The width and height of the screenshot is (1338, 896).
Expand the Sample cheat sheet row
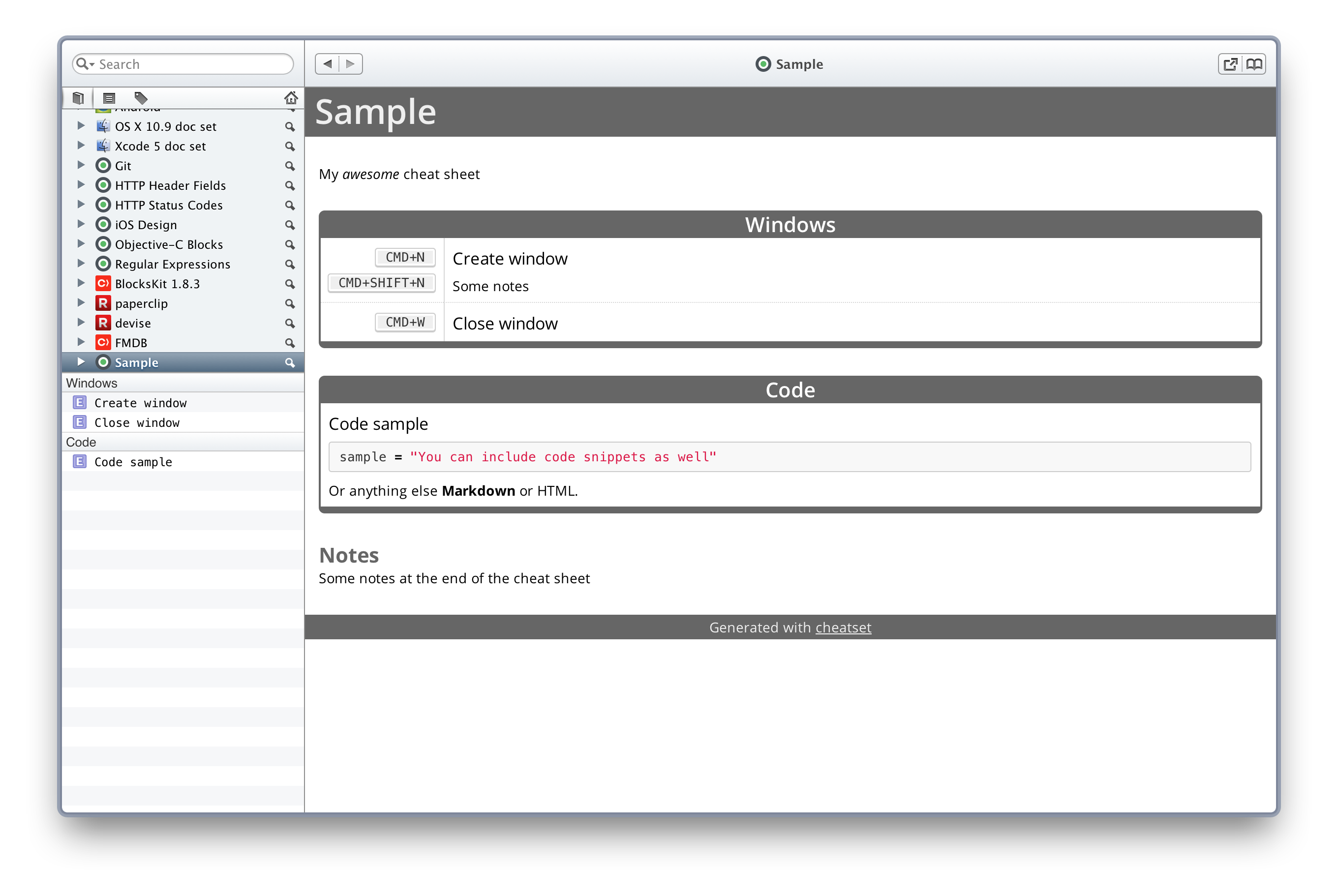point(81,362)
